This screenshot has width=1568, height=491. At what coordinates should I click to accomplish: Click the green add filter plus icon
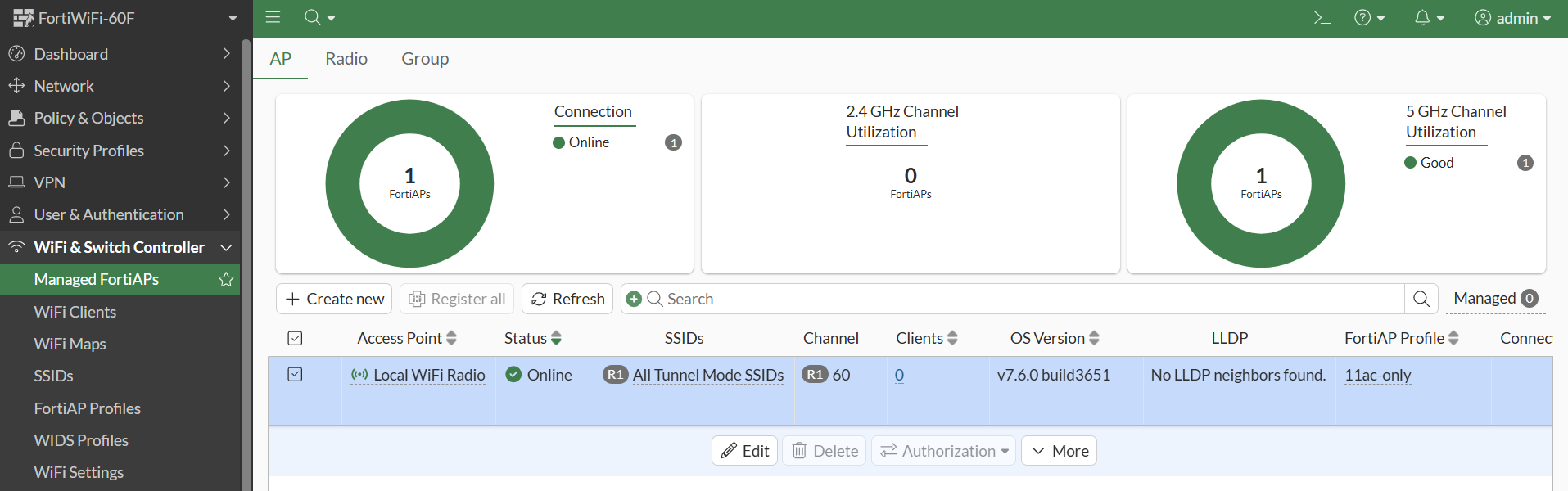(x=634, y=300)
